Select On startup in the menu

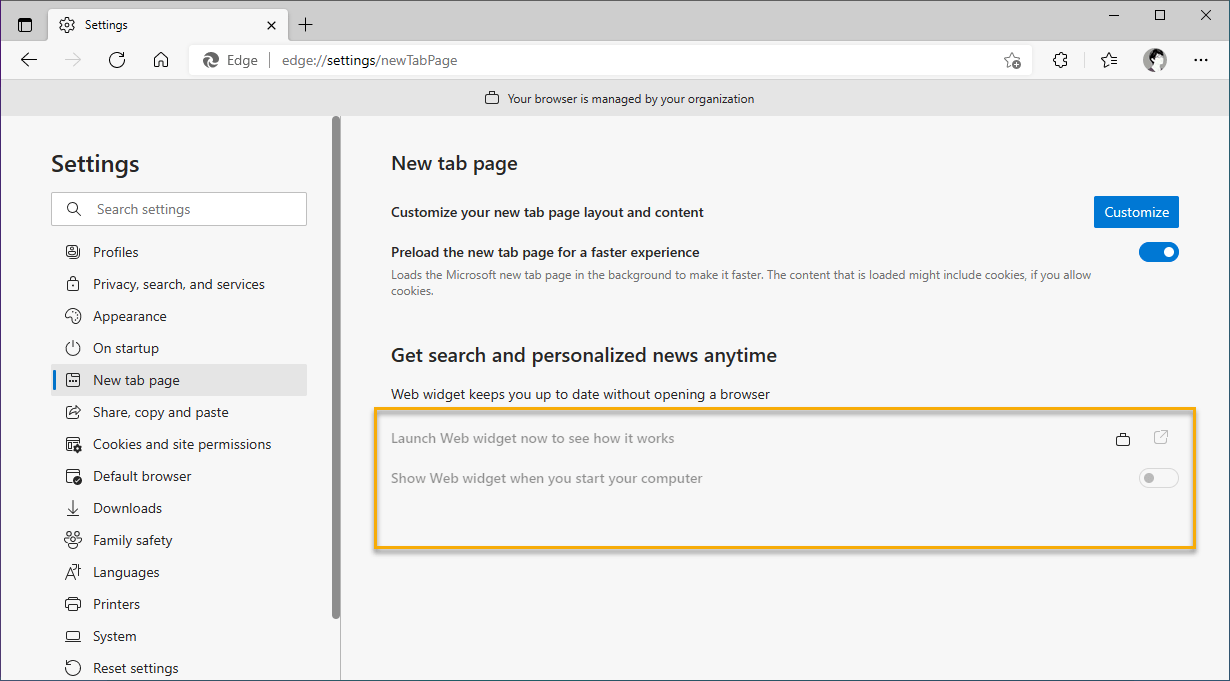click(126, 347)
